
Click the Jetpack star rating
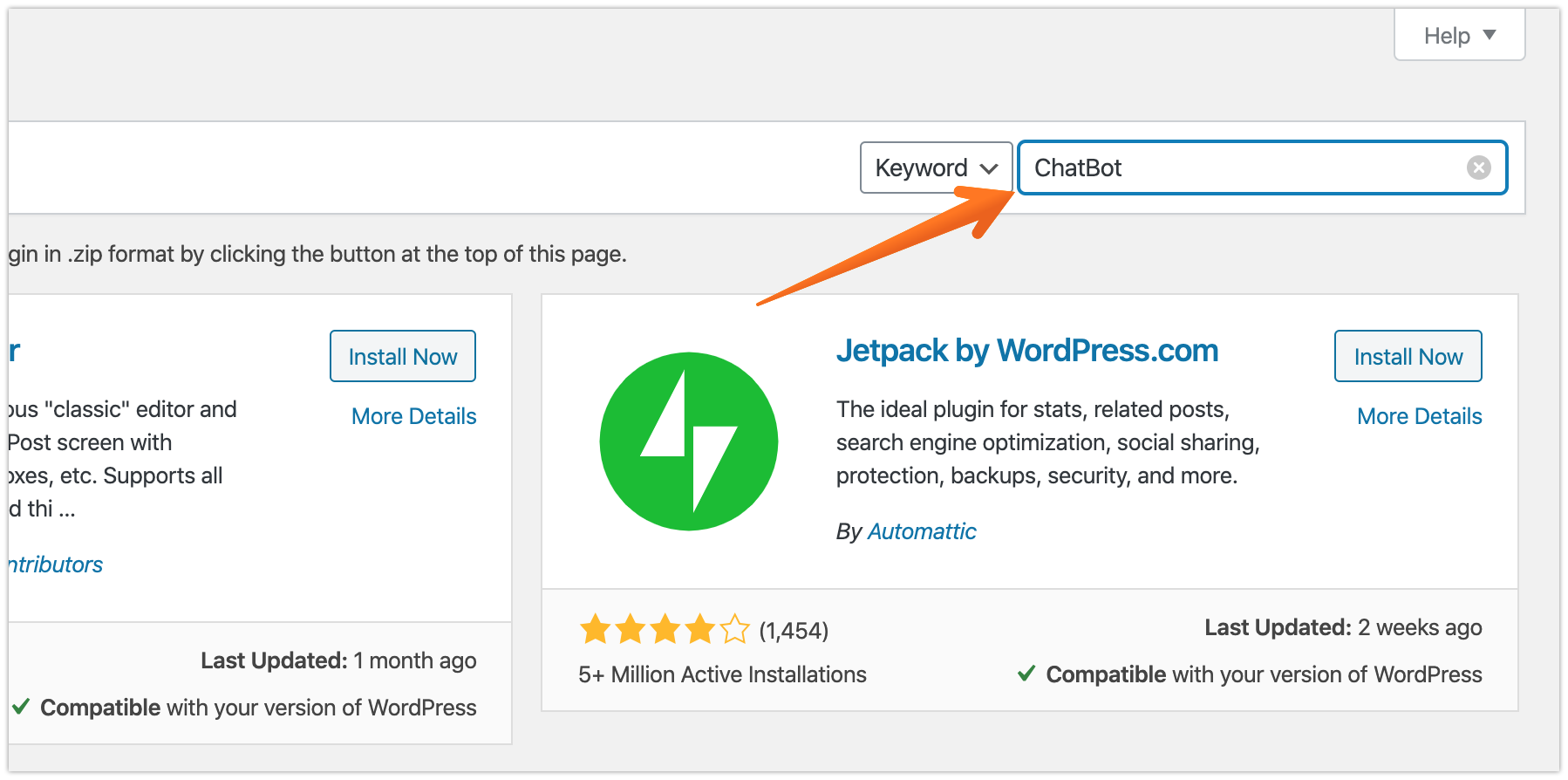click(665, 629)
